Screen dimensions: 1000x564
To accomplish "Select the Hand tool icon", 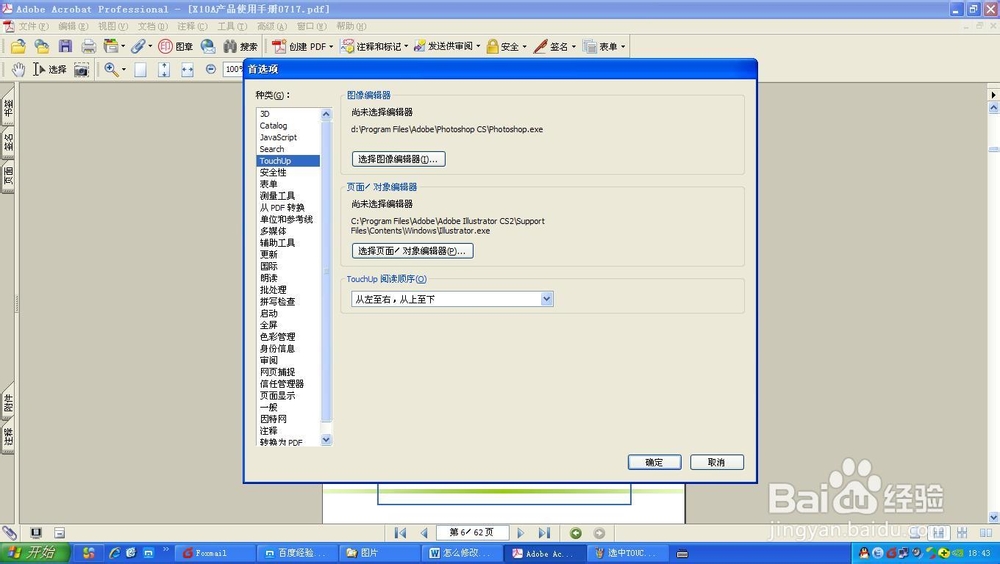I will [18, 70].
